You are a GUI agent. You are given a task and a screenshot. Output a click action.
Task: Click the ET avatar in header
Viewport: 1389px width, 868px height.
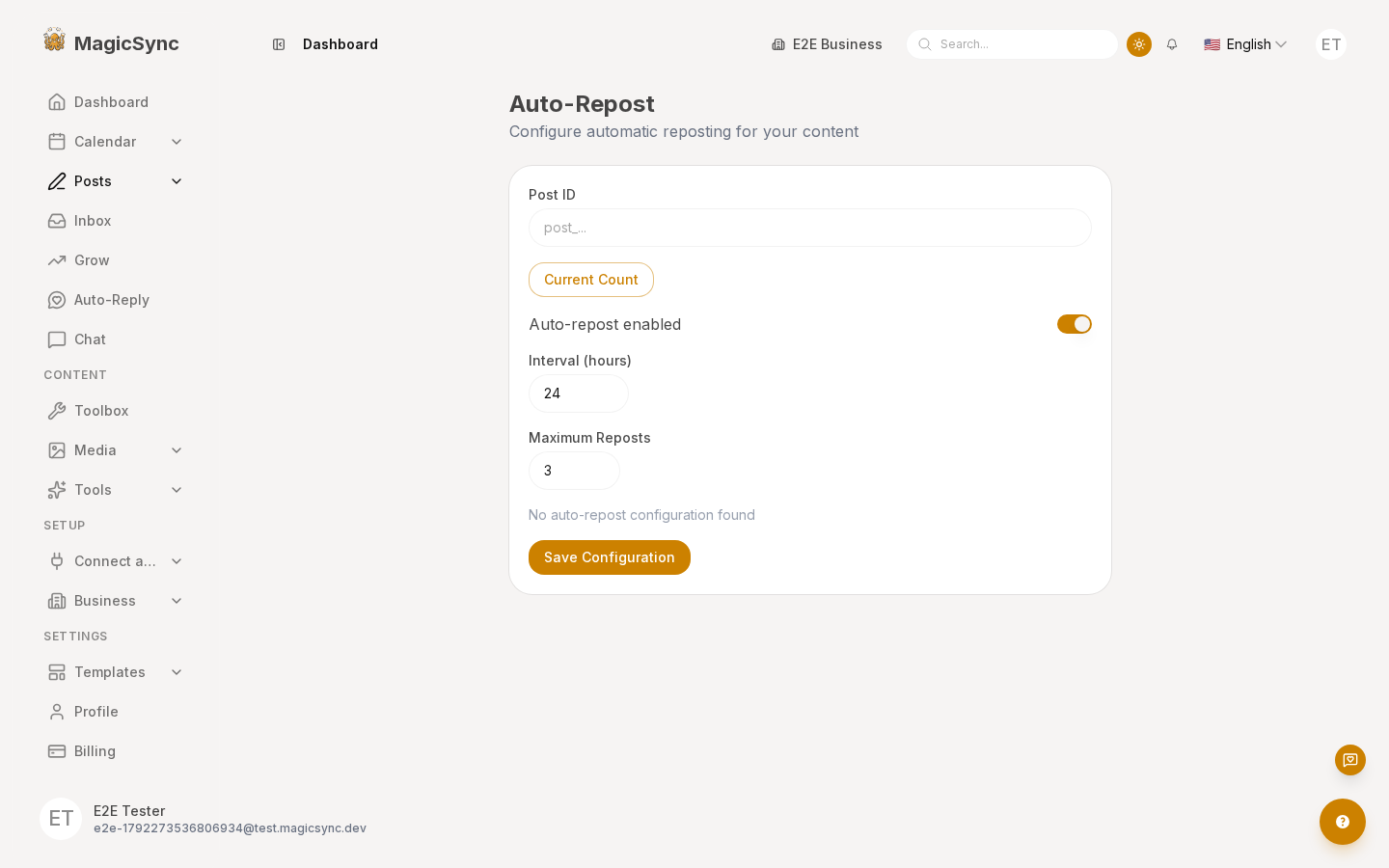[x=1331, y=44]
